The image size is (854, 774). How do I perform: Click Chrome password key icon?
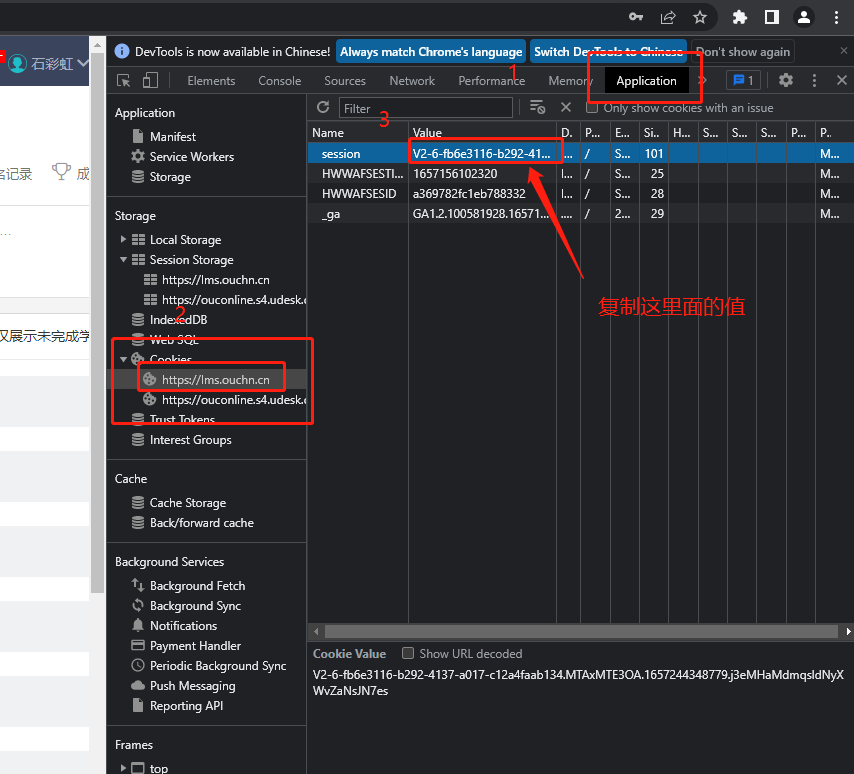pos(636,17)
